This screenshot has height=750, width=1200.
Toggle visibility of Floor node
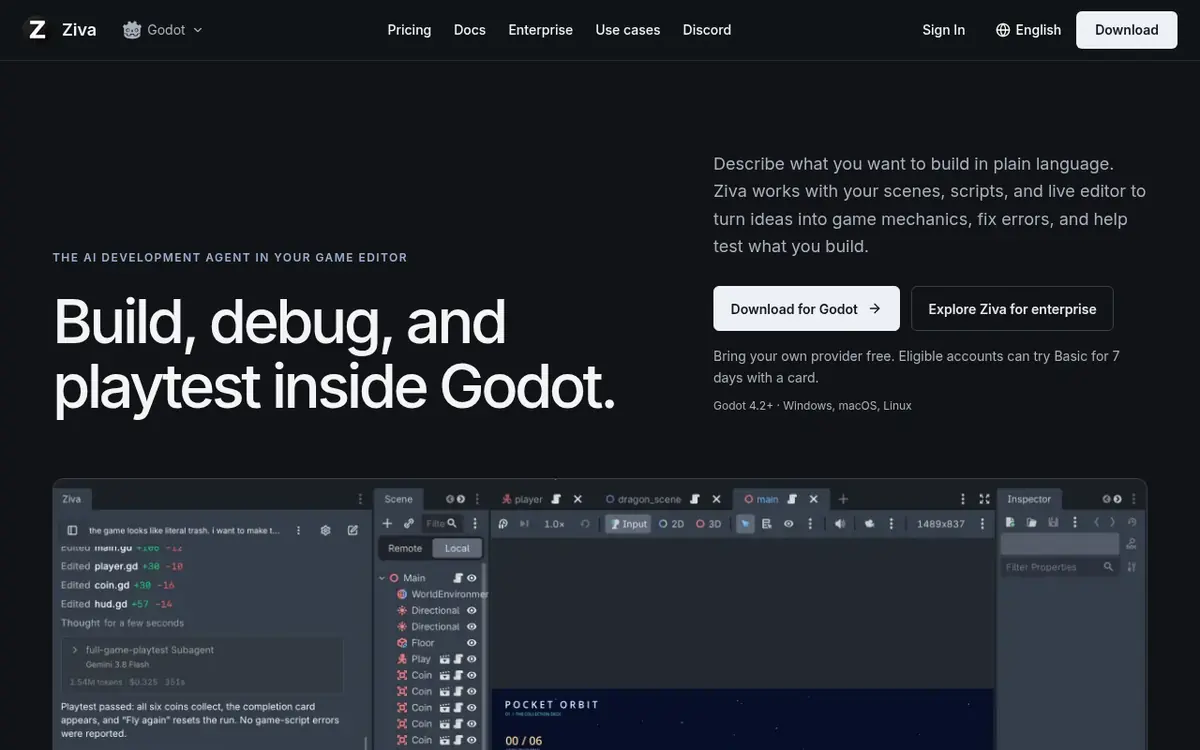(x=471, y=643)
